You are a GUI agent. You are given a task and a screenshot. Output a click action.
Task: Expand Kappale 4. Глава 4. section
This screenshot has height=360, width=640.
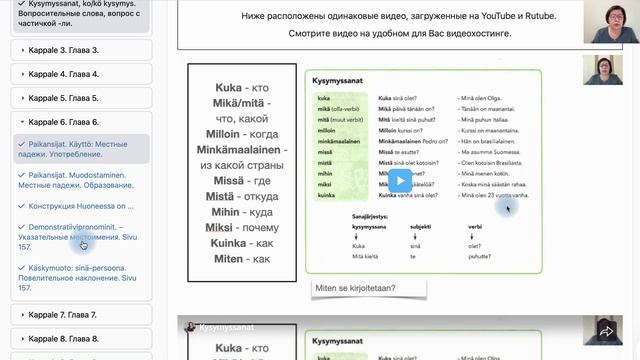coord(81,74)
